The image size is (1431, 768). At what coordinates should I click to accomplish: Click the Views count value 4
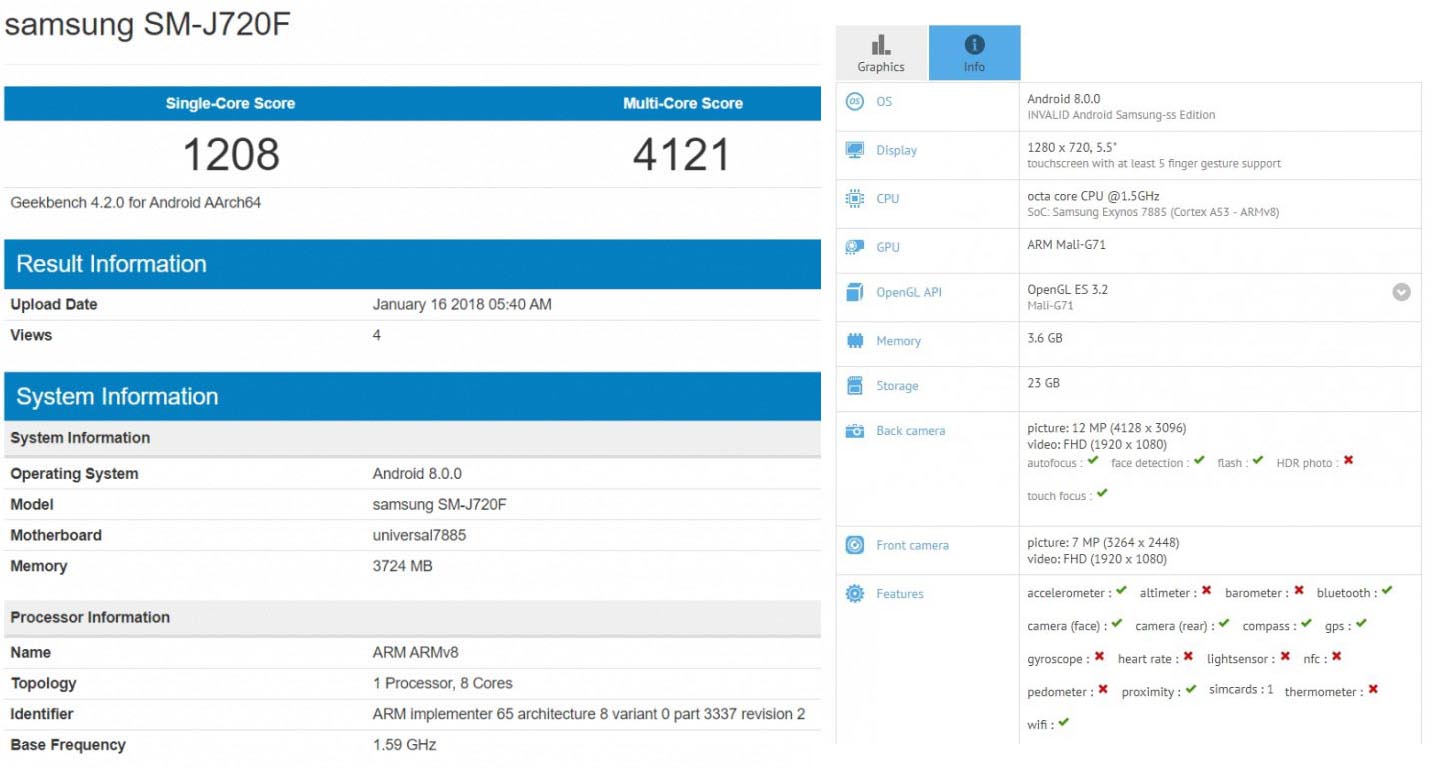(x=377, y=335)
